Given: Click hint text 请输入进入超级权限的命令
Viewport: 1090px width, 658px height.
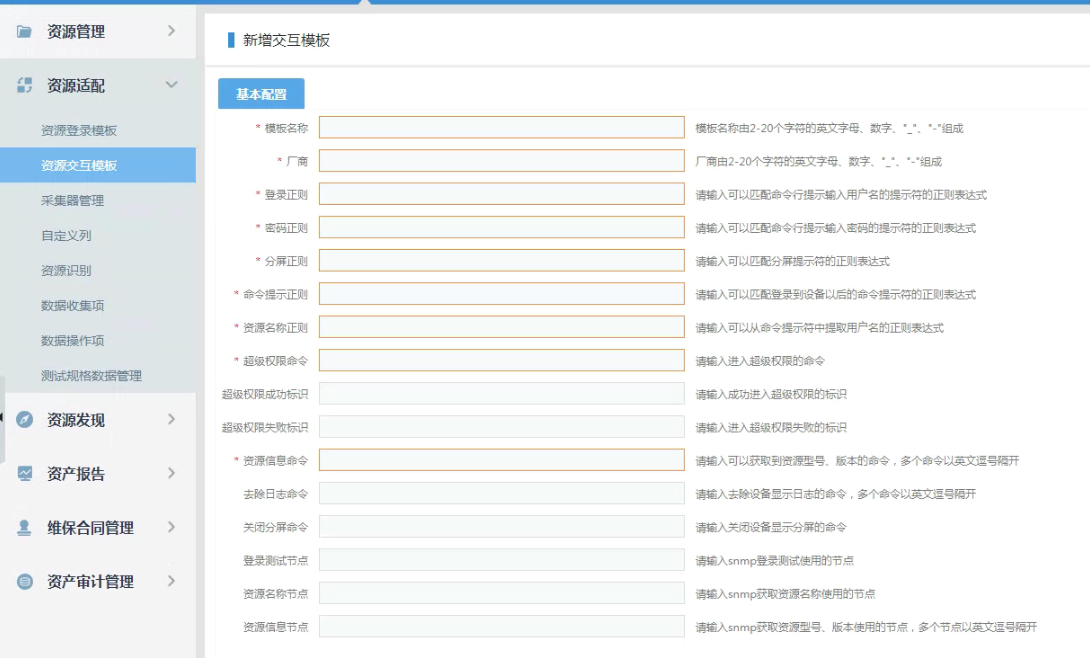Looking at the screenshot, I should click(x=760, y=361).
